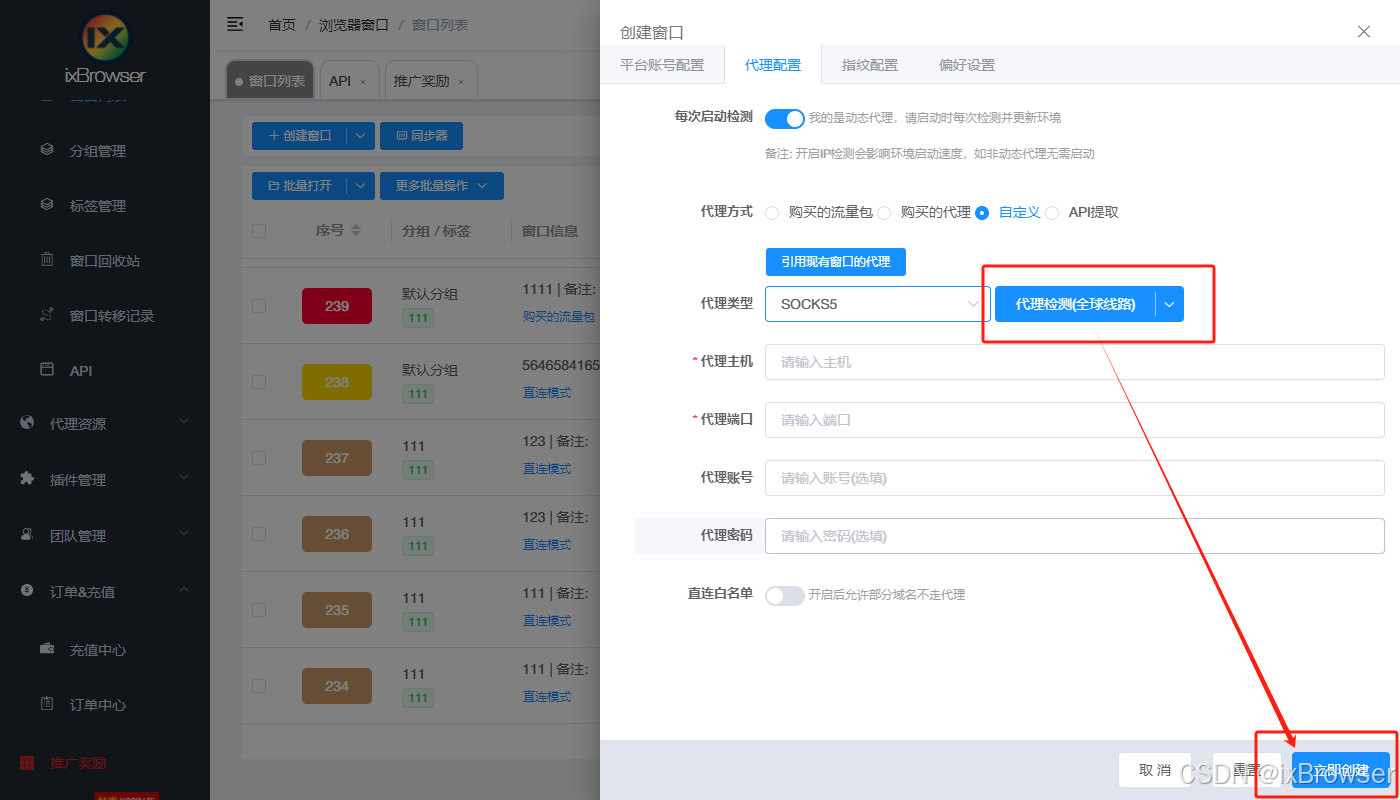This screenshot has height=800, width=1400.
Task: Open the SOCKS5 proxy type dropdown
Action: (x=877, y=304)
